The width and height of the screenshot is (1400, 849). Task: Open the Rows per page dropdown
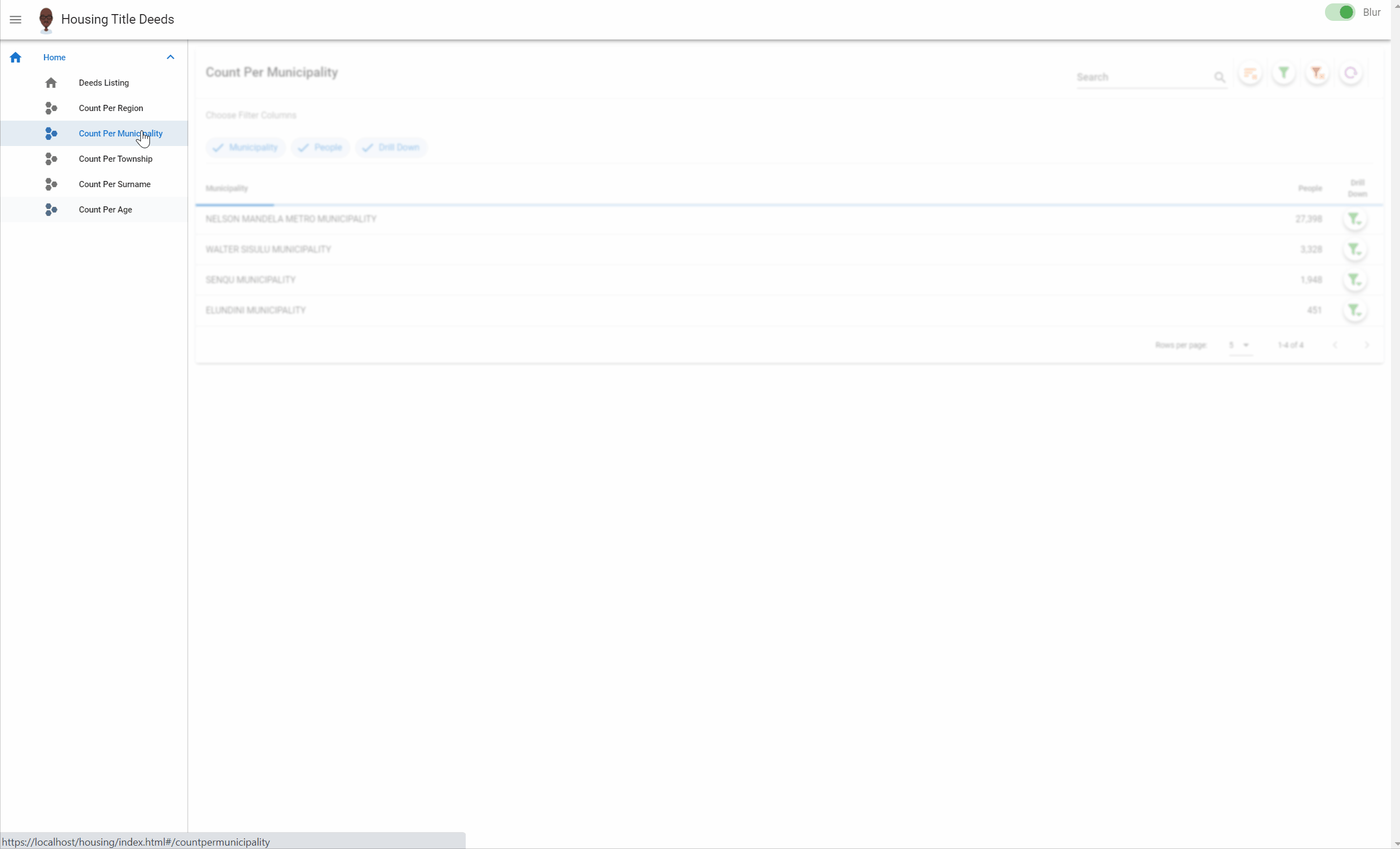pos(1238,345)
